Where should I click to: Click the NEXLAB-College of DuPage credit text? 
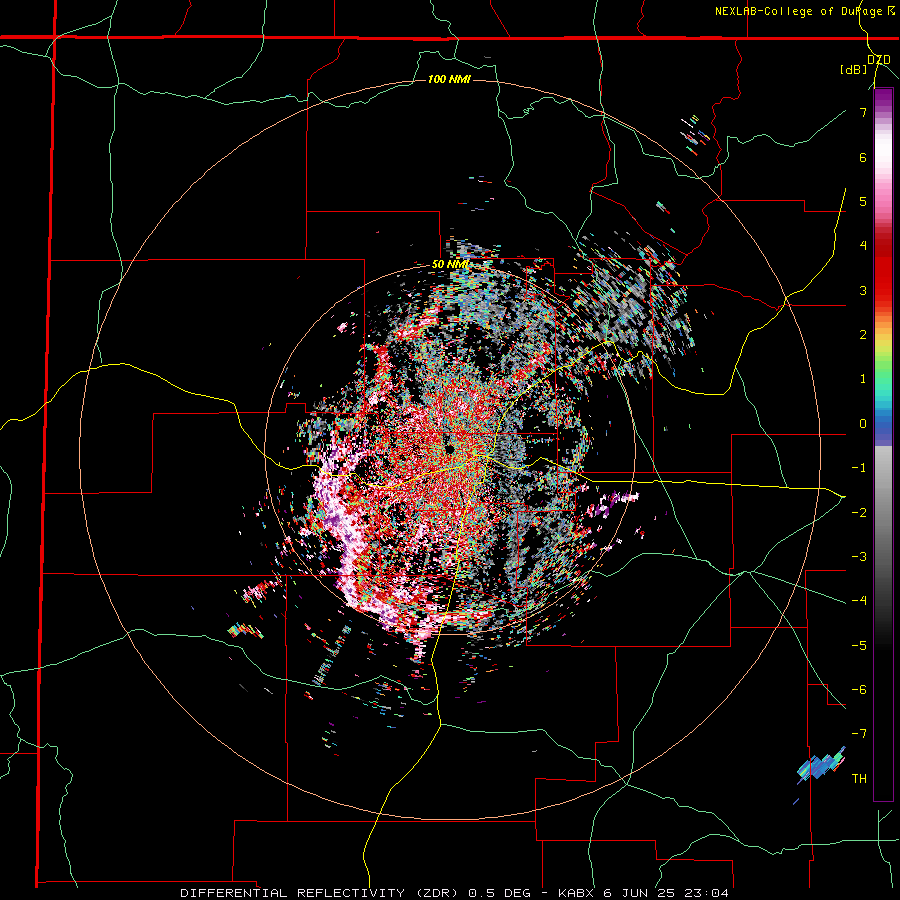799,11
